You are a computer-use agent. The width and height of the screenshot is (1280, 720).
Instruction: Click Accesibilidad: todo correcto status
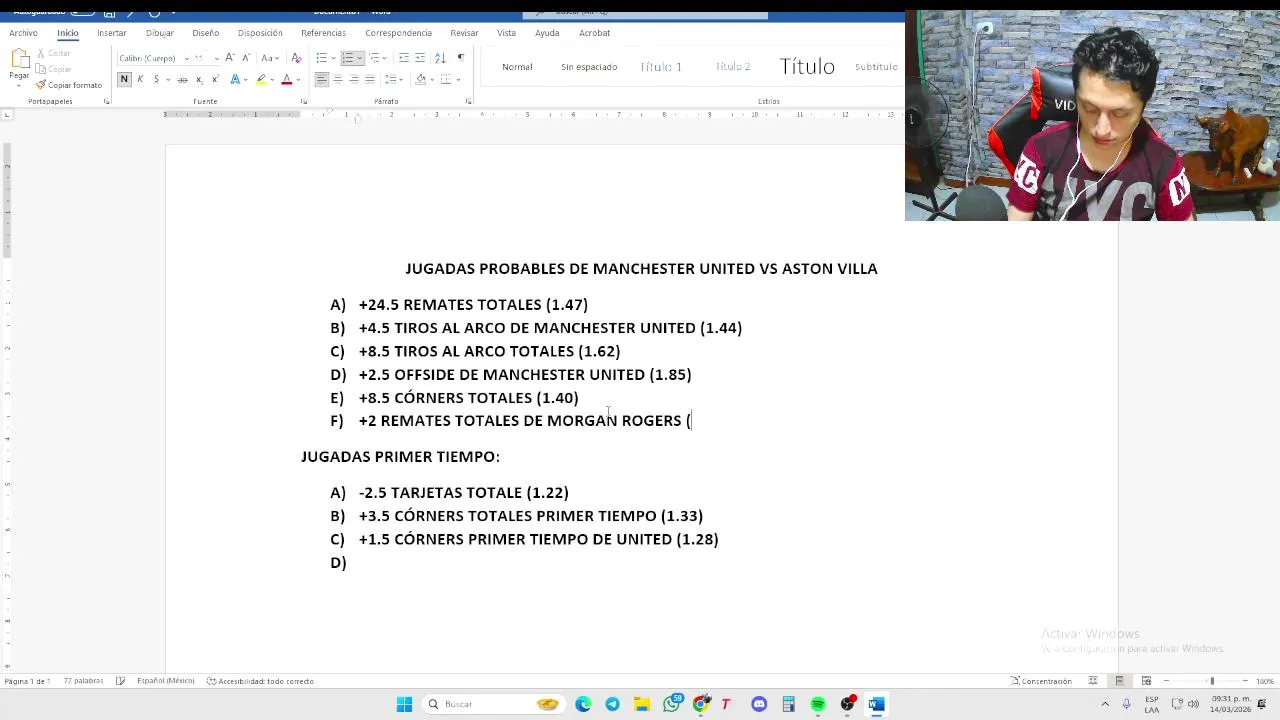260,681
